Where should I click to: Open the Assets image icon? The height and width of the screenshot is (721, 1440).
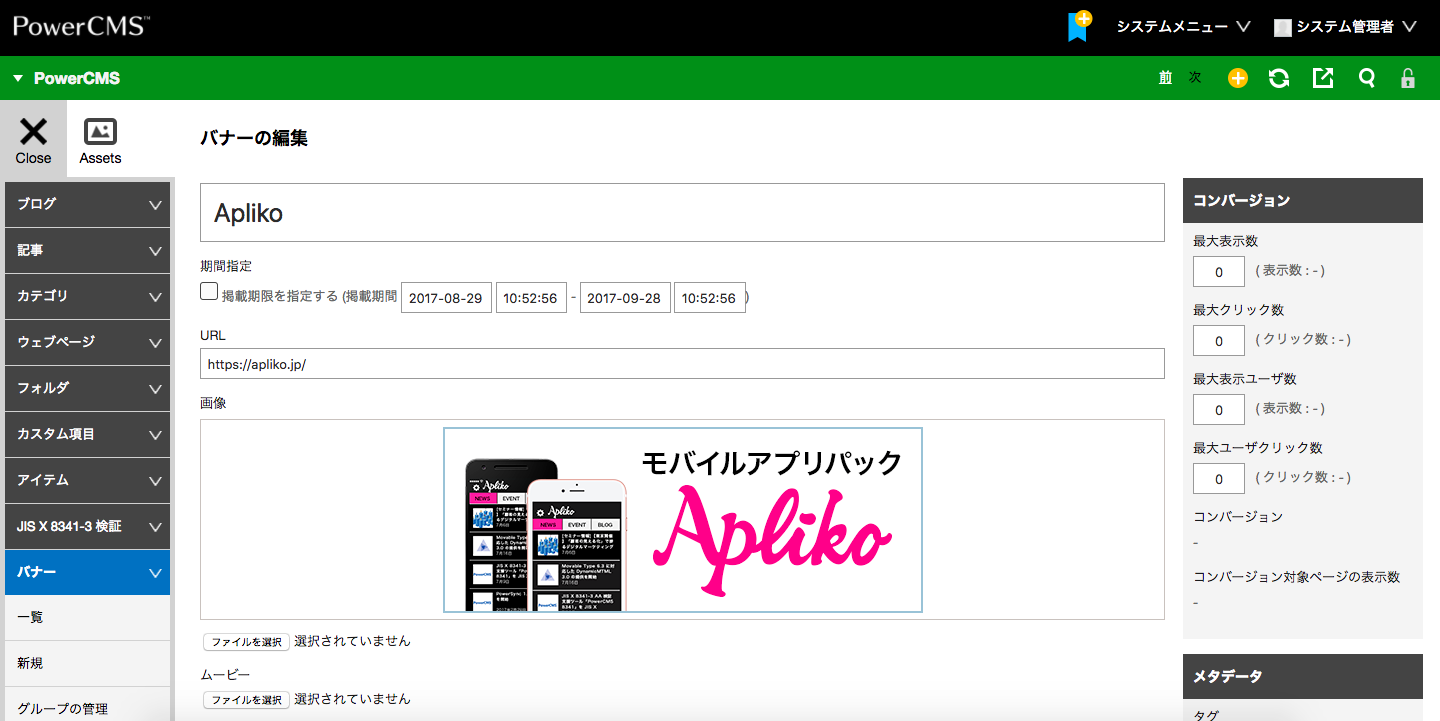100,131
